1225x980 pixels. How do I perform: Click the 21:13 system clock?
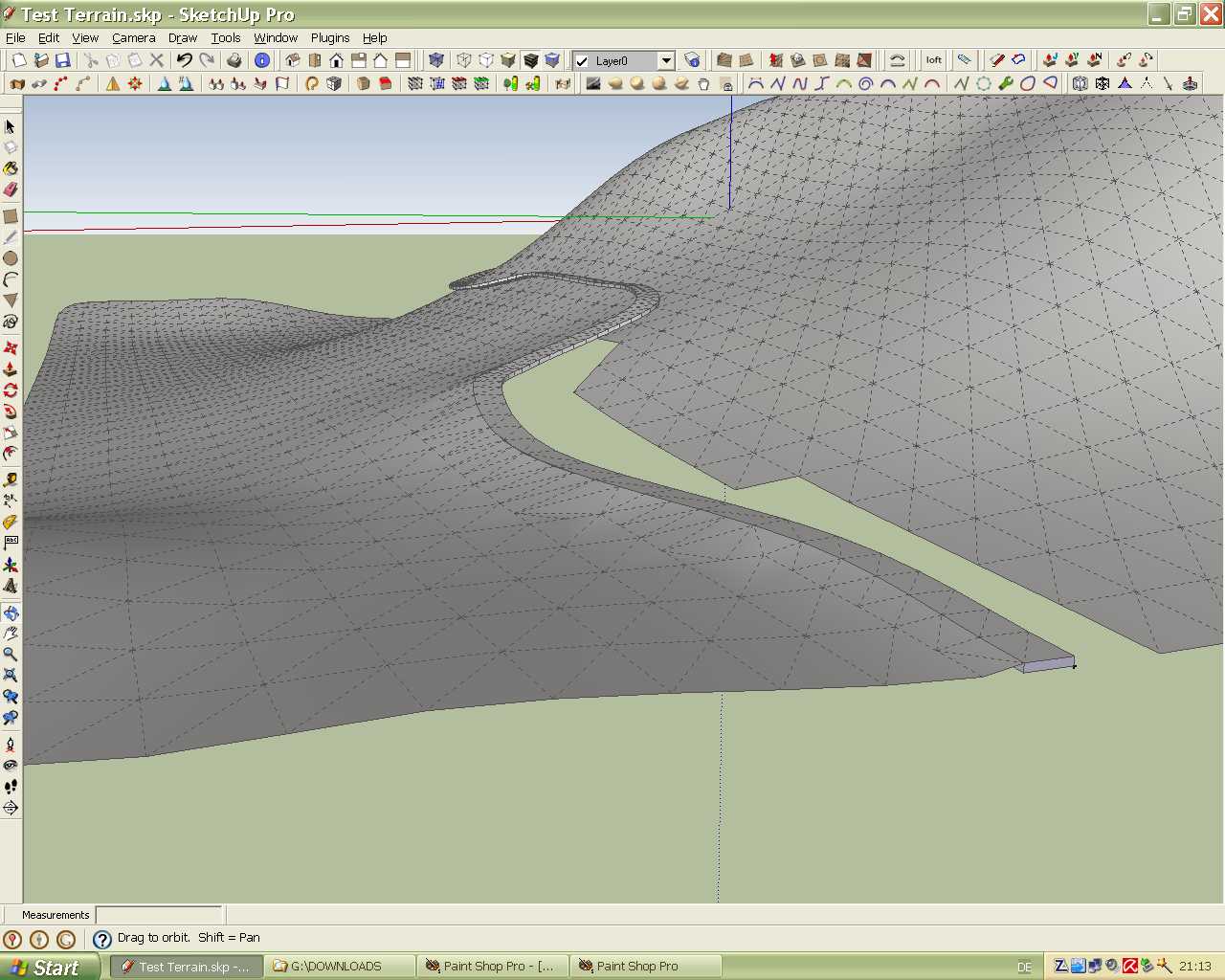click(x=1195, y=967)
